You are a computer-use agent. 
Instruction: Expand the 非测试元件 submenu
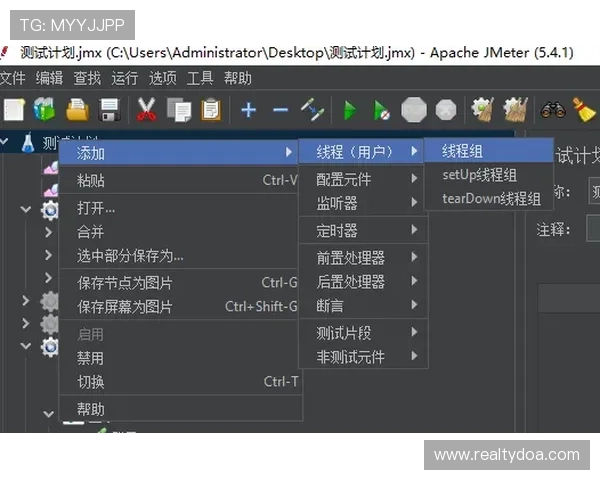point(362,356)
